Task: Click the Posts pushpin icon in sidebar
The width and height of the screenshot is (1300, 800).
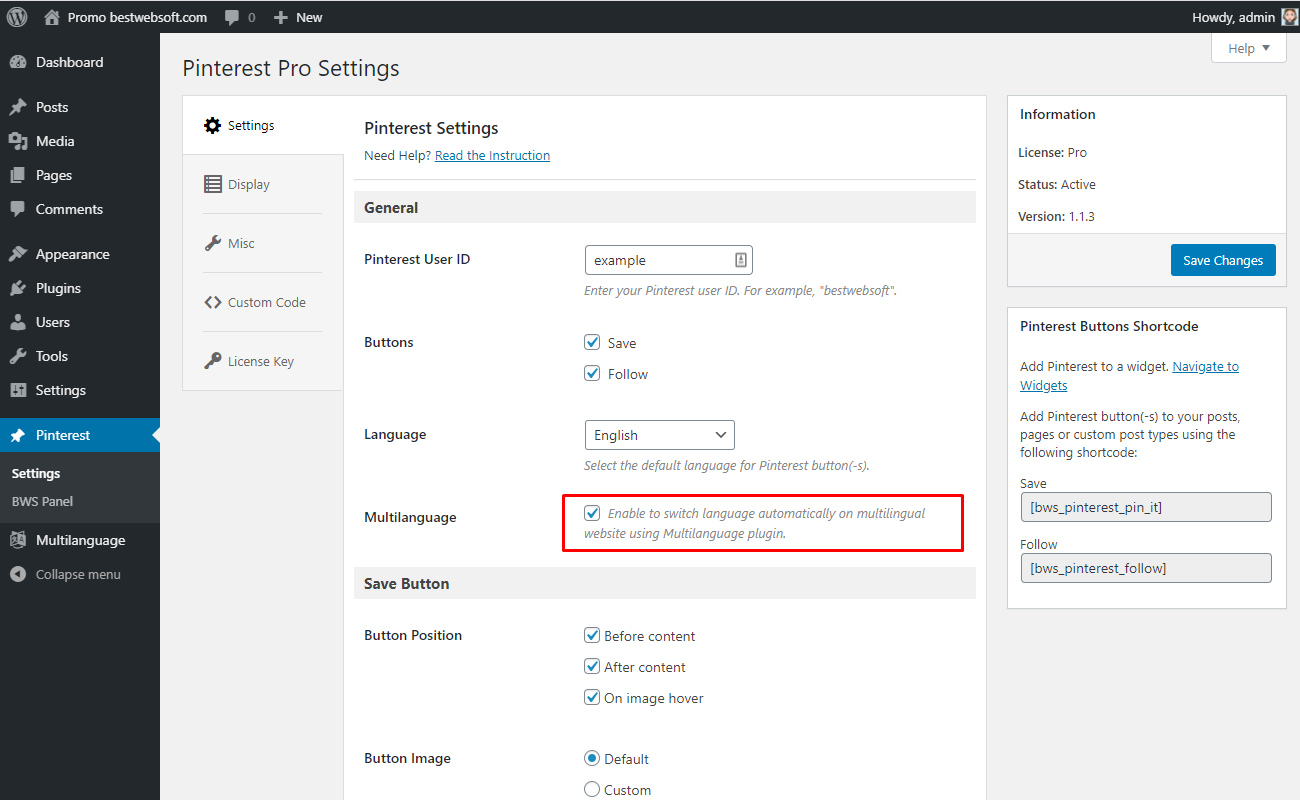Action: [x=18, y=107]
